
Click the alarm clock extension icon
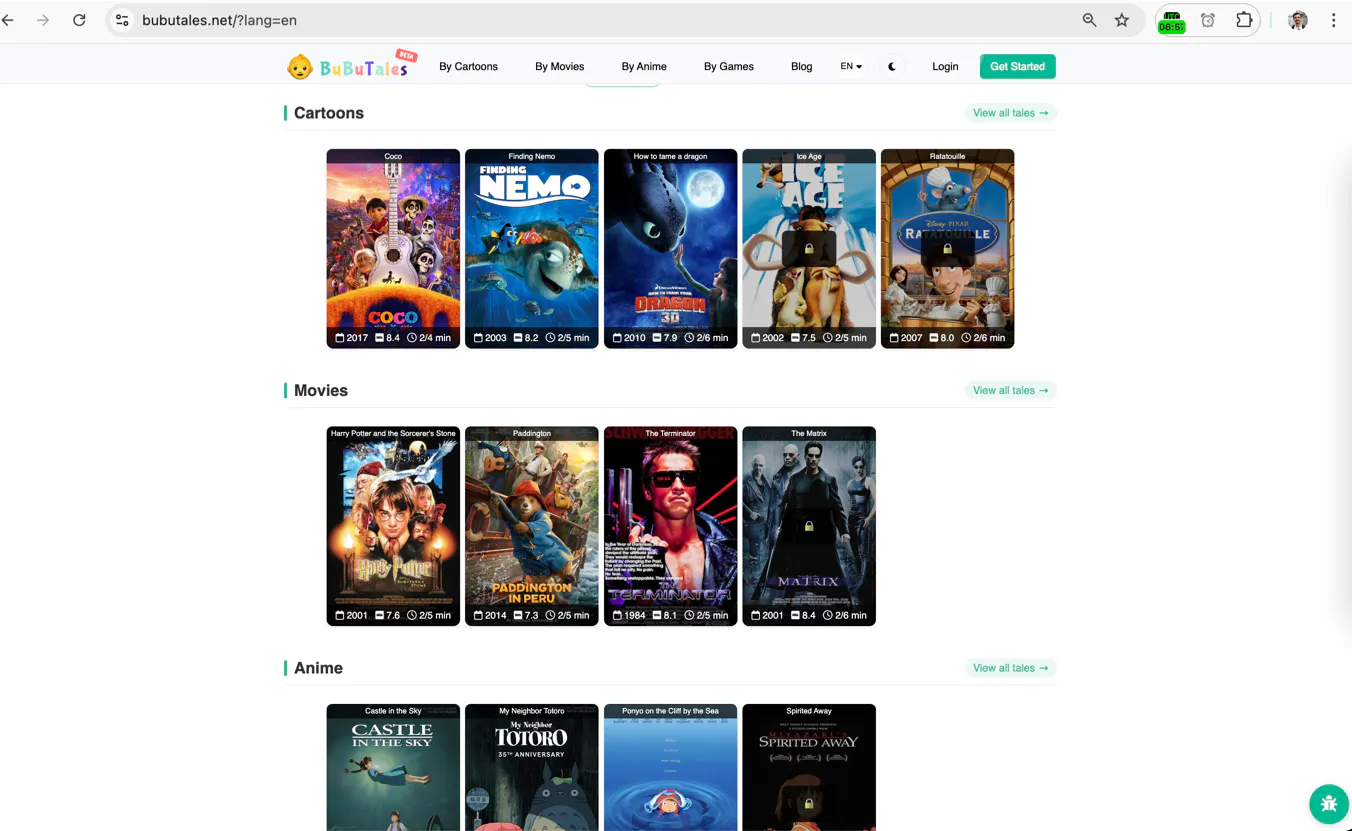[1208, 20]
